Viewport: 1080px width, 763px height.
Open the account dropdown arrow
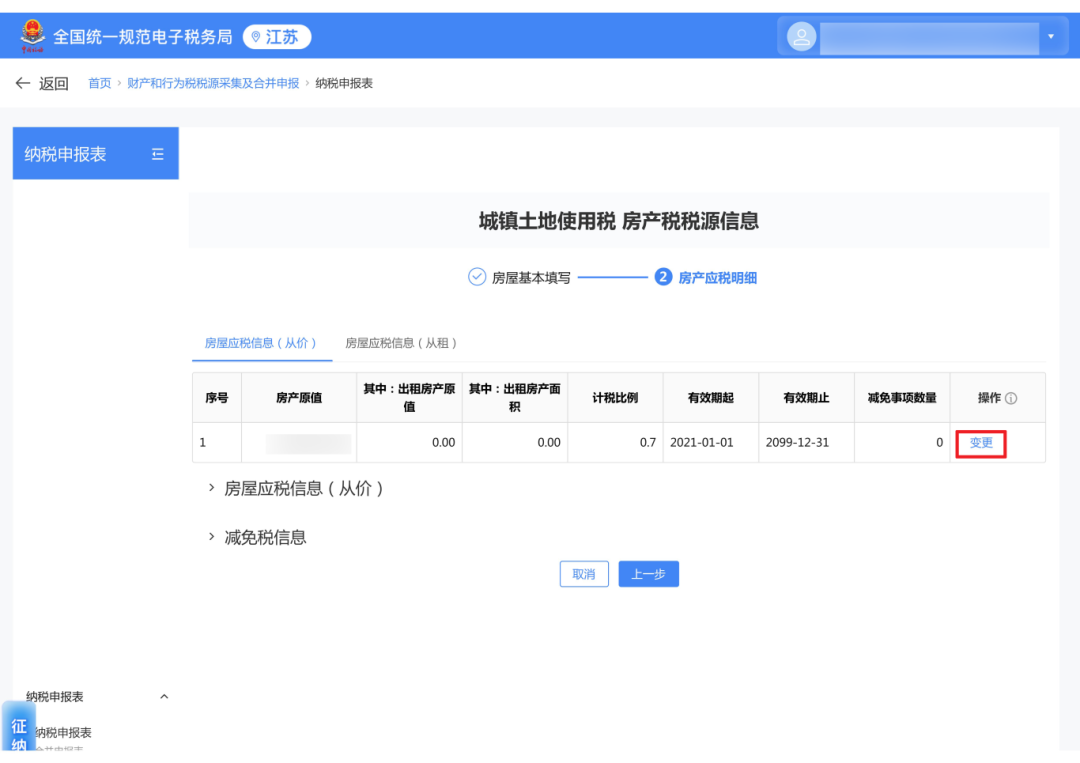pyautogui.click(x=1050, y=36)
